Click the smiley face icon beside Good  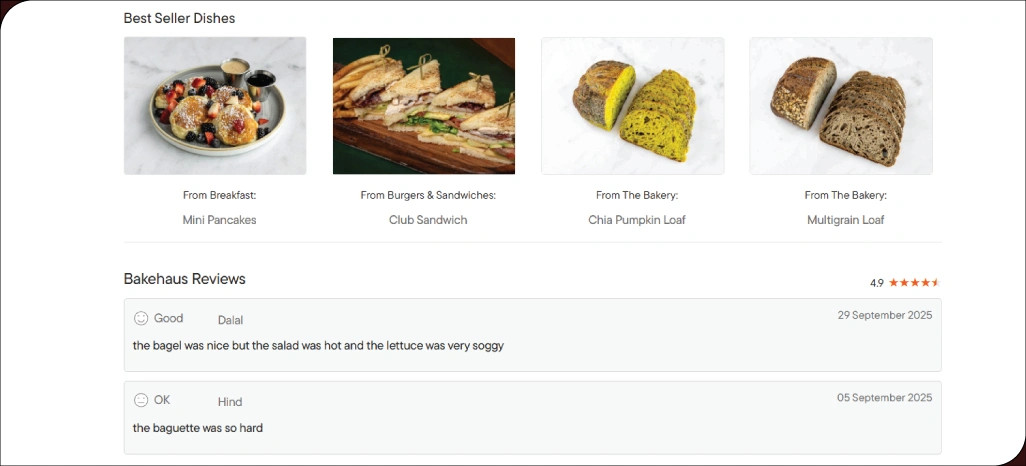141,318
